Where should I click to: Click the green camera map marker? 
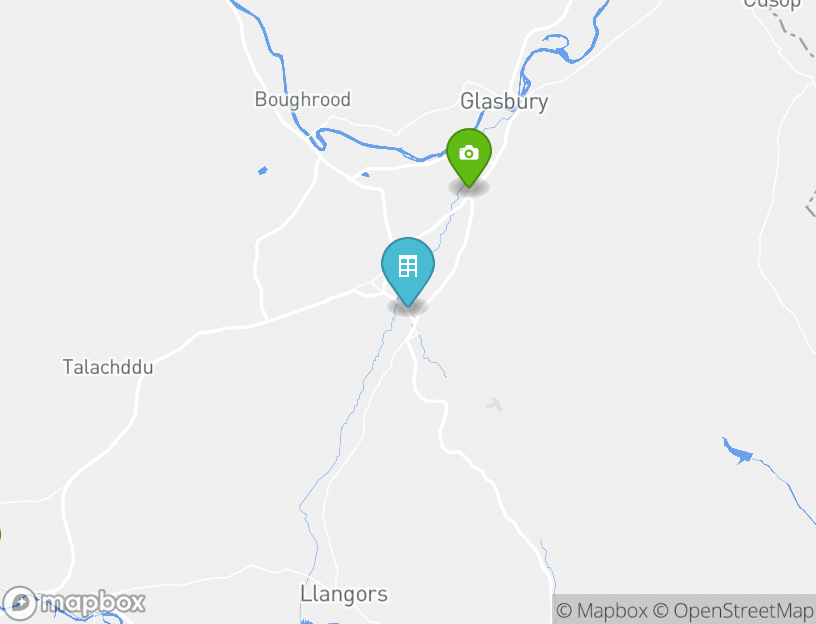(x=469, y=157)
